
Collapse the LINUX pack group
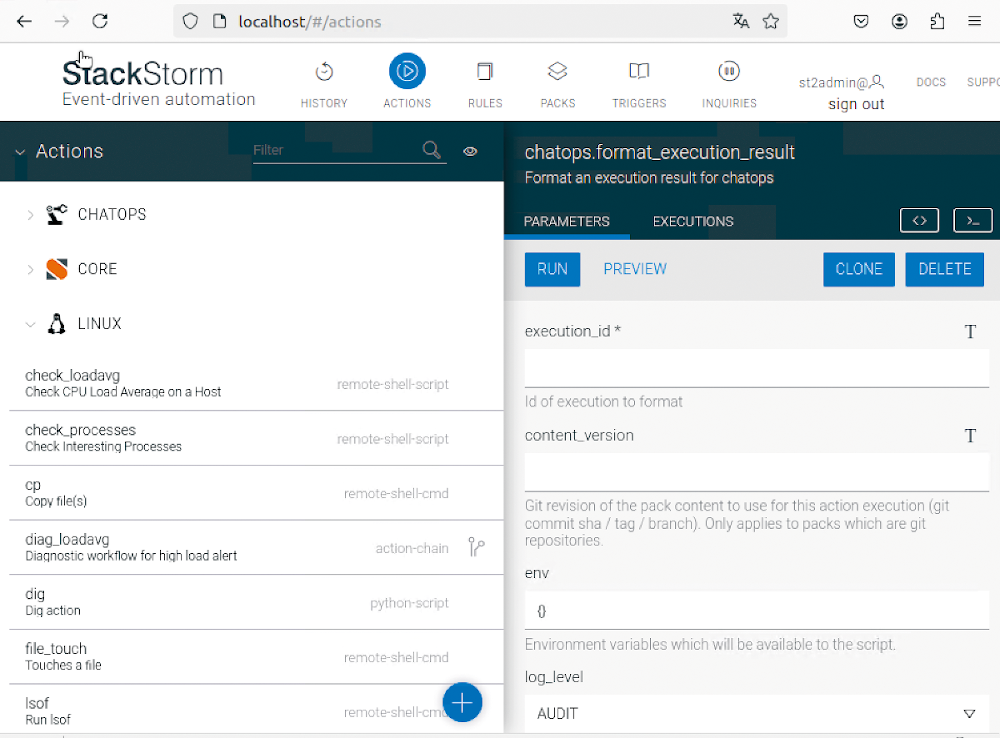click(x=30, y=325)
